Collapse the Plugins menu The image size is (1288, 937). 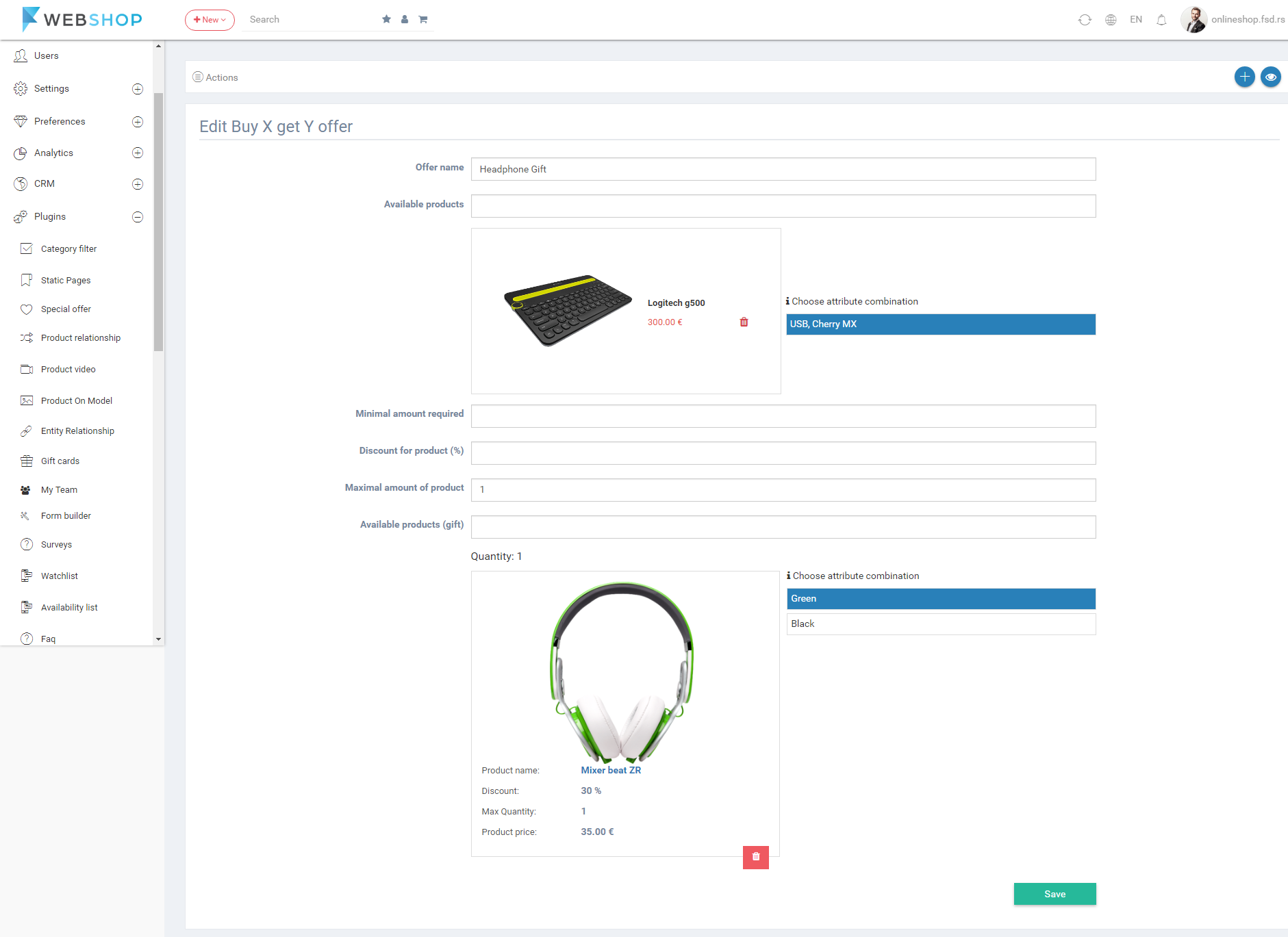click(x=138, y=217)
